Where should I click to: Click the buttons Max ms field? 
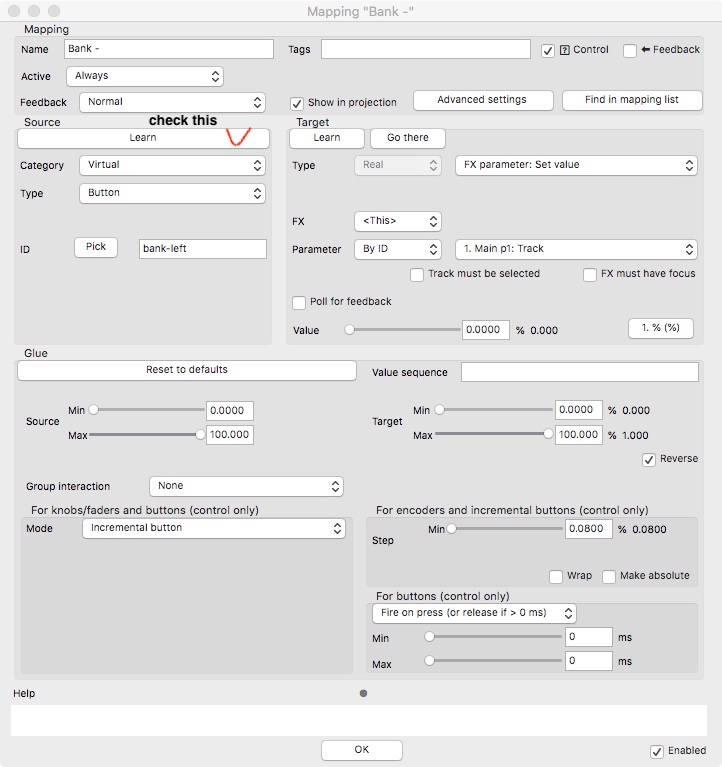point(589,661)
